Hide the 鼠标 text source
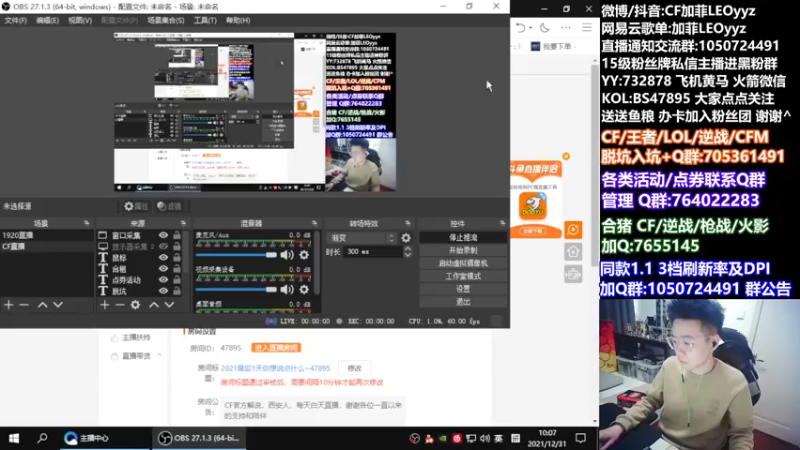This screenshot has width=800, height=450. point(163,258)
